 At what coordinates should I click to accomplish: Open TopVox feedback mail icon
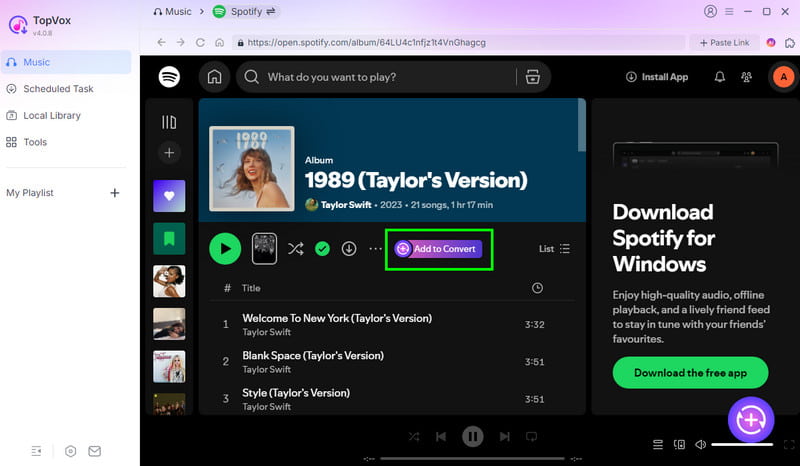coord(94,451)
